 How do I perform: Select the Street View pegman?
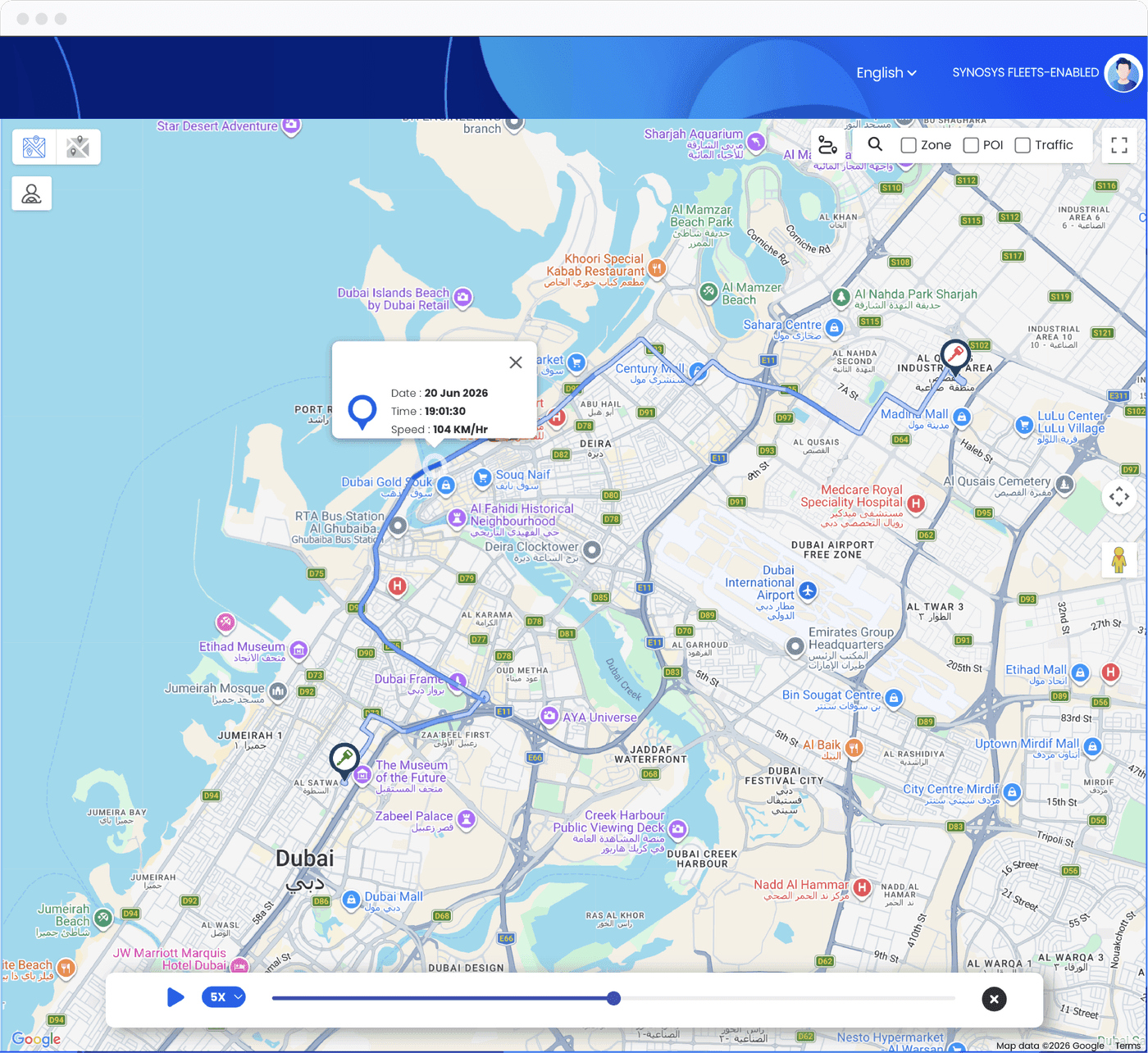point(1119,560)
